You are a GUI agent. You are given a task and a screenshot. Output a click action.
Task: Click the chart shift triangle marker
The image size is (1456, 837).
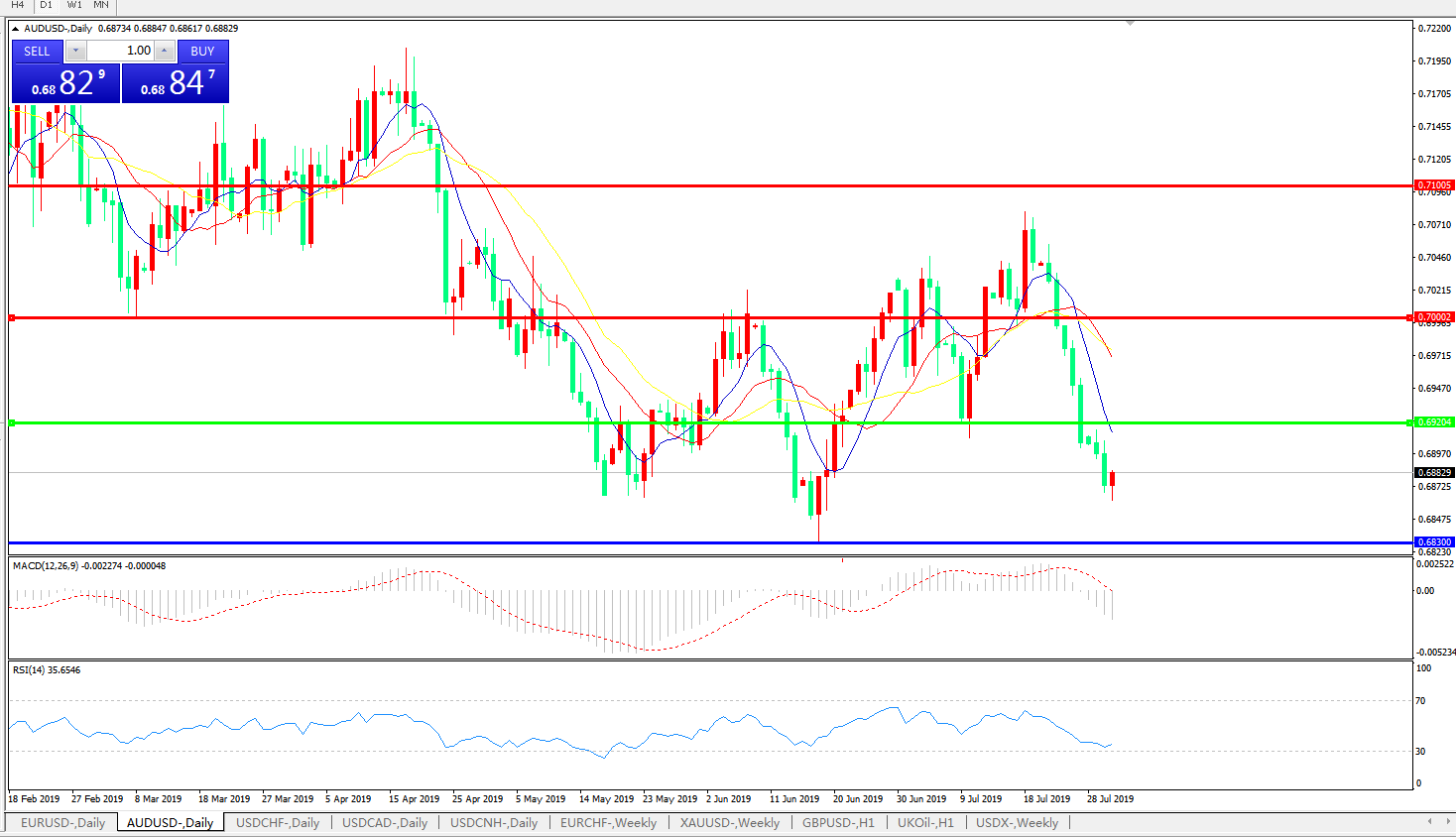pos(1130,23)
